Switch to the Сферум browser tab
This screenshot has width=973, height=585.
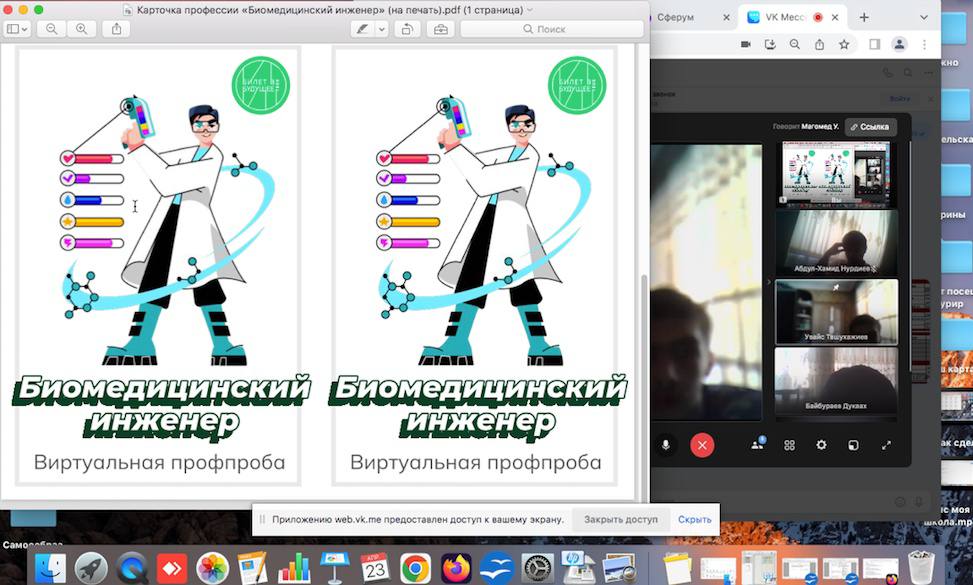point(675,17)
